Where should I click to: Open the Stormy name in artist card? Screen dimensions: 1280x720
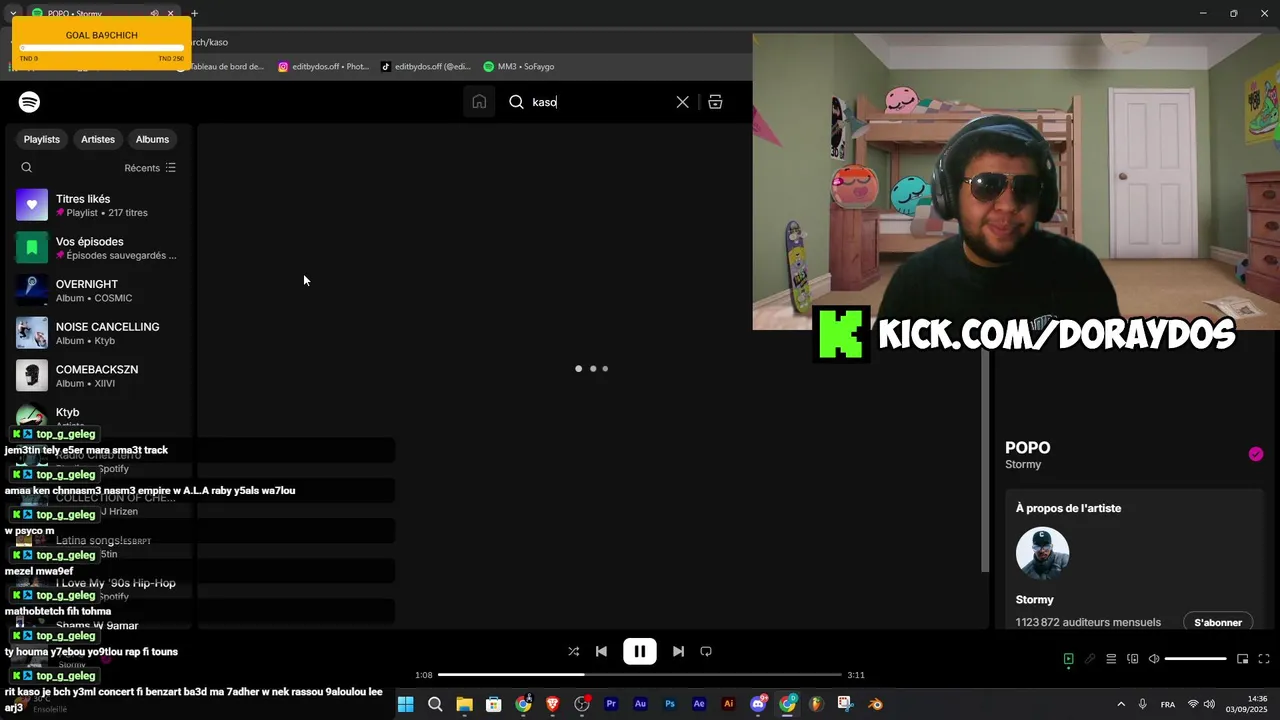pos(1035,600)
